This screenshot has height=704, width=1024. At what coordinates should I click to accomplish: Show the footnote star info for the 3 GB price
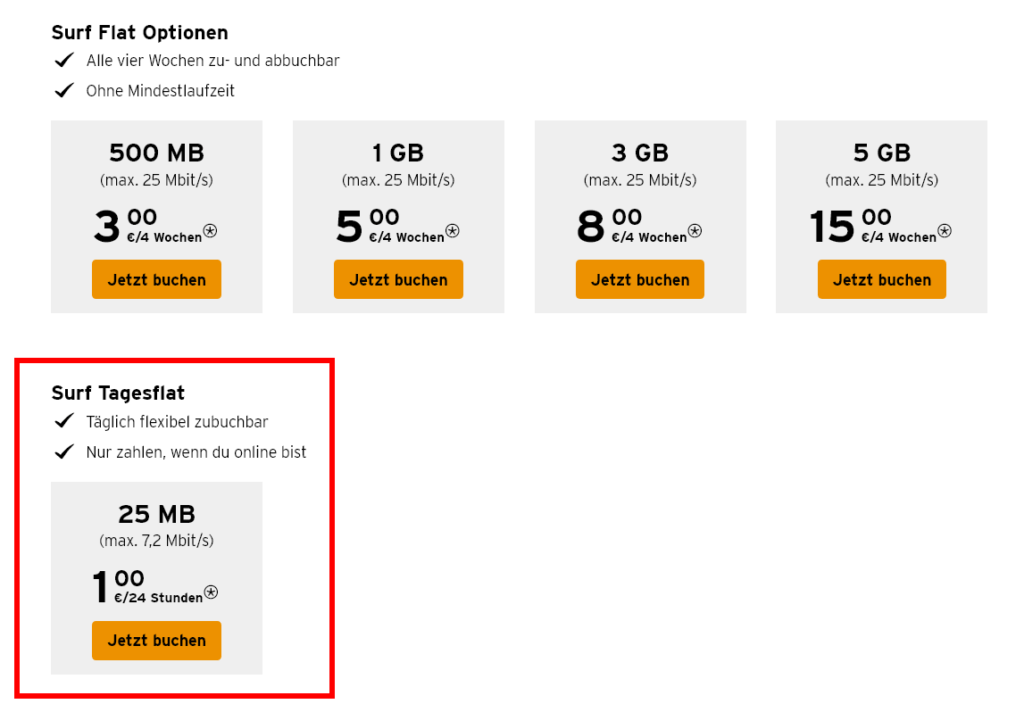click(694, 232)
